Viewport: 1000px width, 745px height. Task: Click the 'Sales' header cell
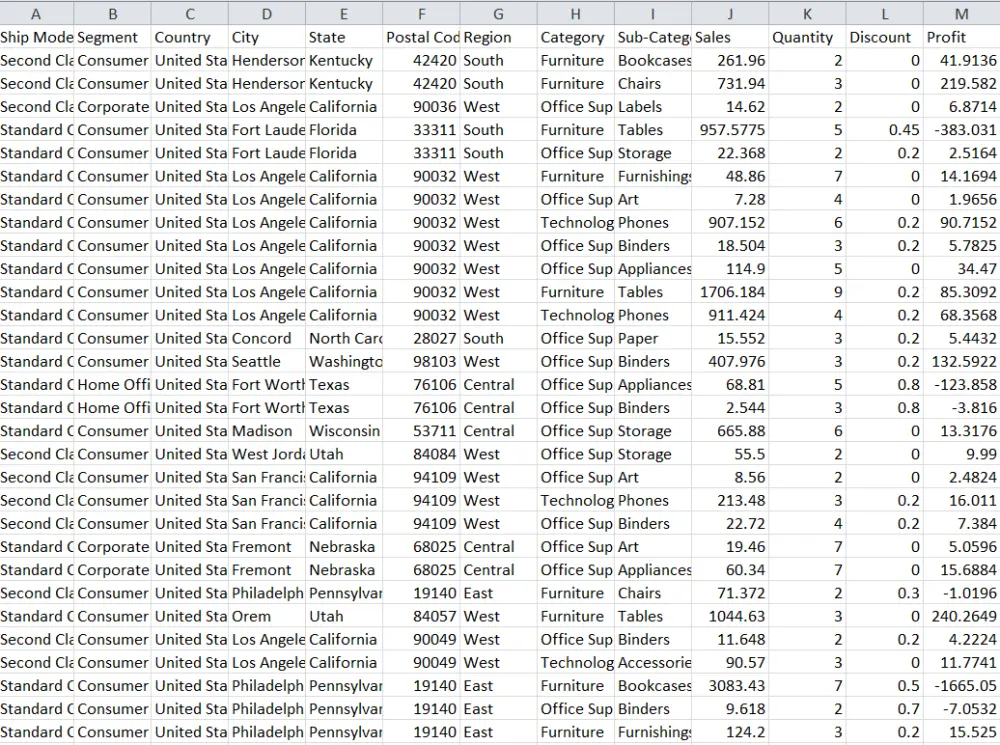730,38
